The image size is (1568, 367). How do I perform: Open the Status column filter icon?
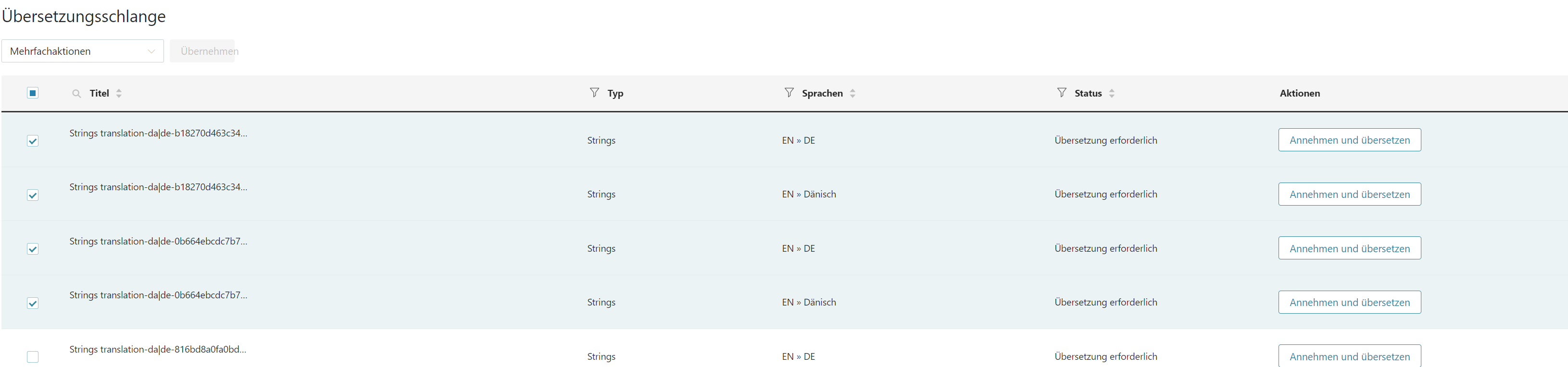click(1062, 92)
